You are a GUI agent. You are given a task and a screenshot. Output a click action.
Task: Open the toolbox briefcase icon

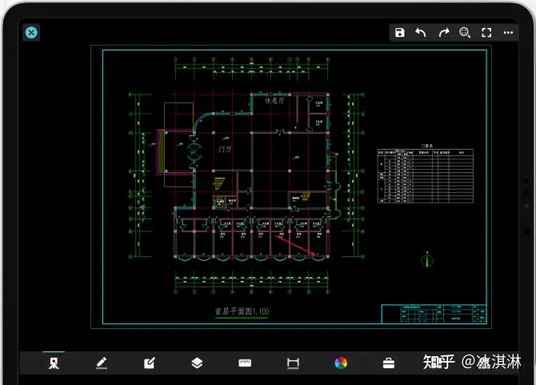point(389,363)
